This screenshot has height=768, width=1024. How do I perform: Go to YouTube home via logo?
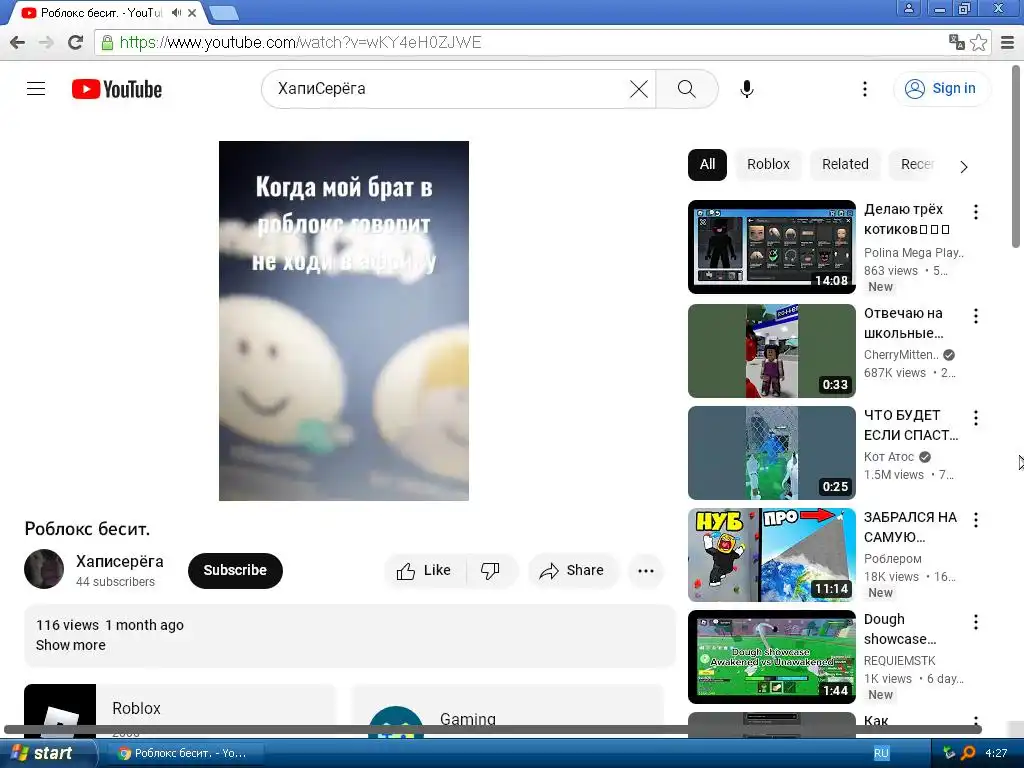point(117,89)
